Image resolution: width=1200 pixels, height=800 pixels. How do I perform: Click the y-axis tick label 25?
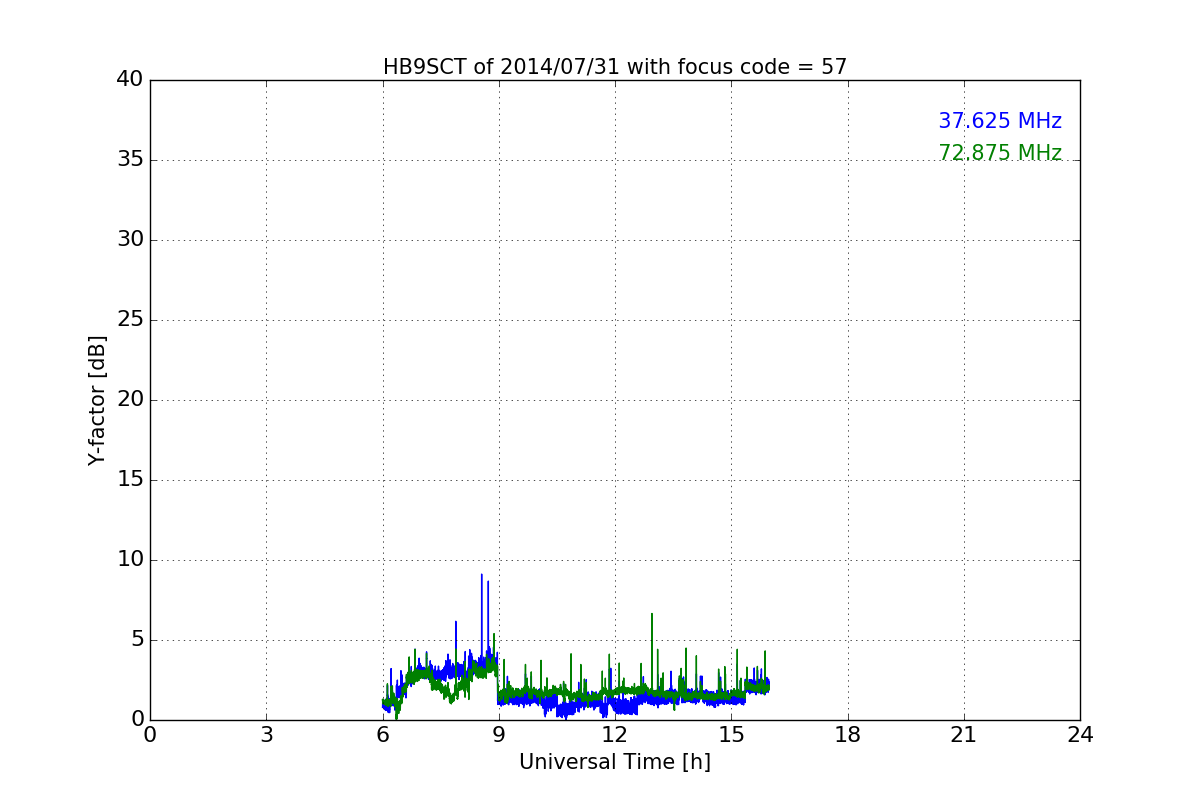(130, 320)
